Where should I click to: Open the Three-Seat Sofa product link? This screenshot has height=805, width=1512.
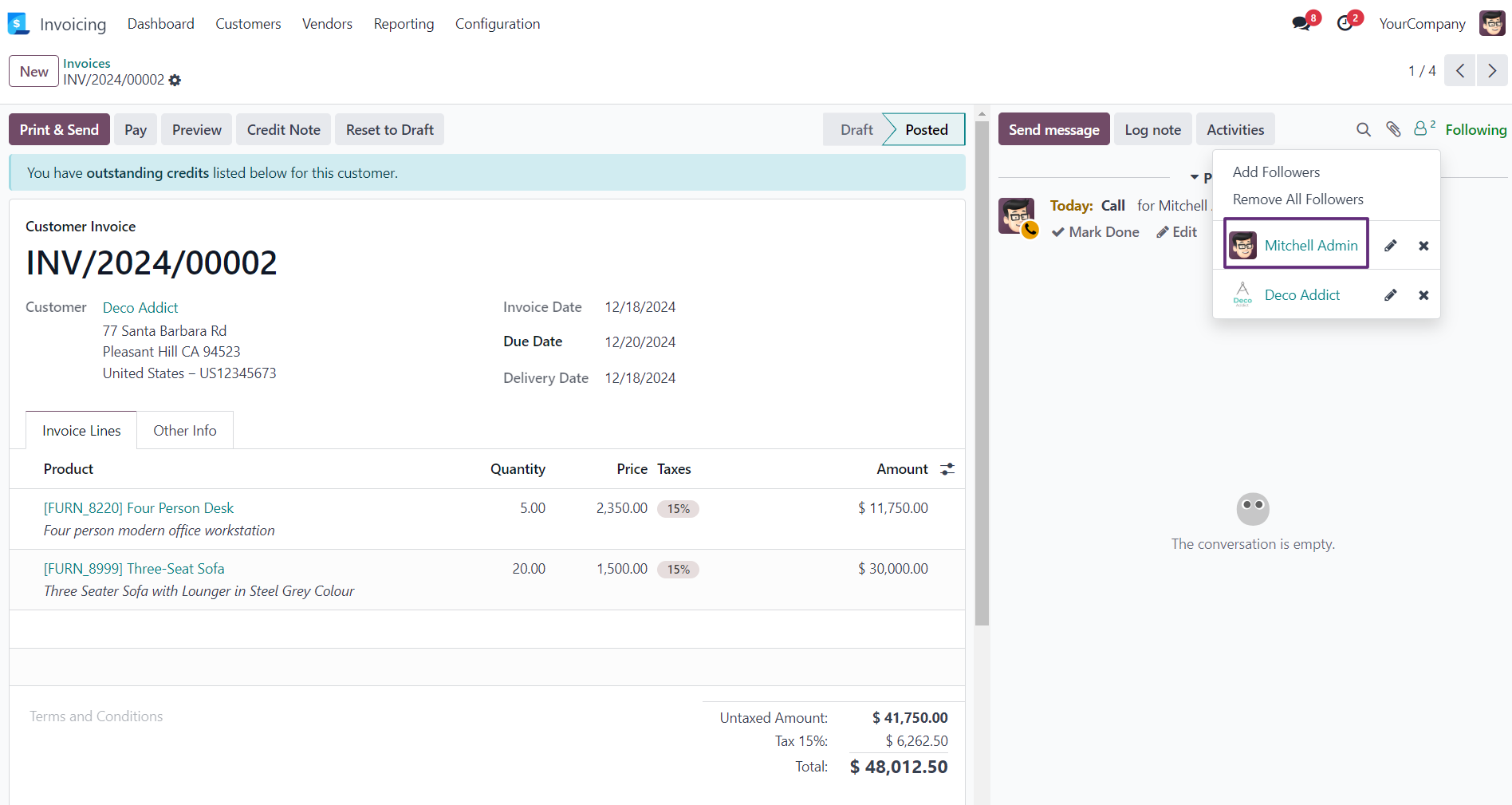(x=134, y=568)
